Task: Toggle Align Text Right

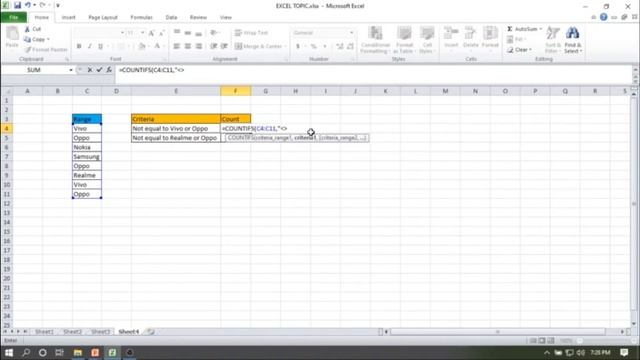Action: (x=199, y=46)
